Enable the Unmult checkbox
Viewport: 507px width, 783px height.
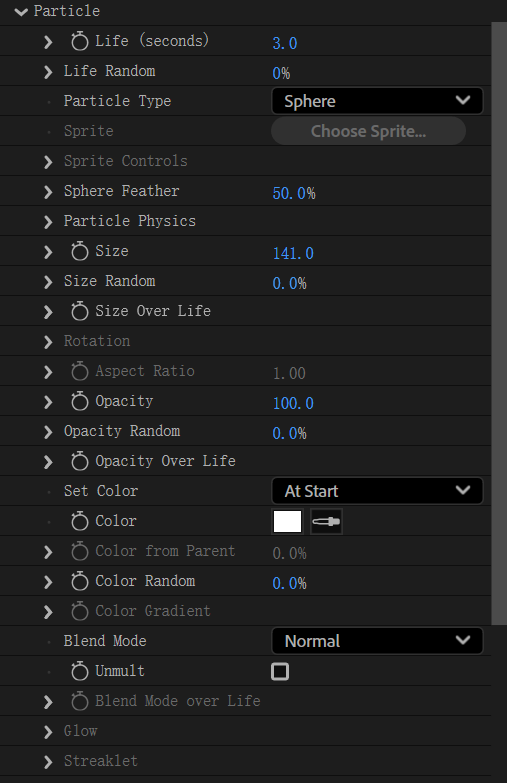[x=280, y=671]
